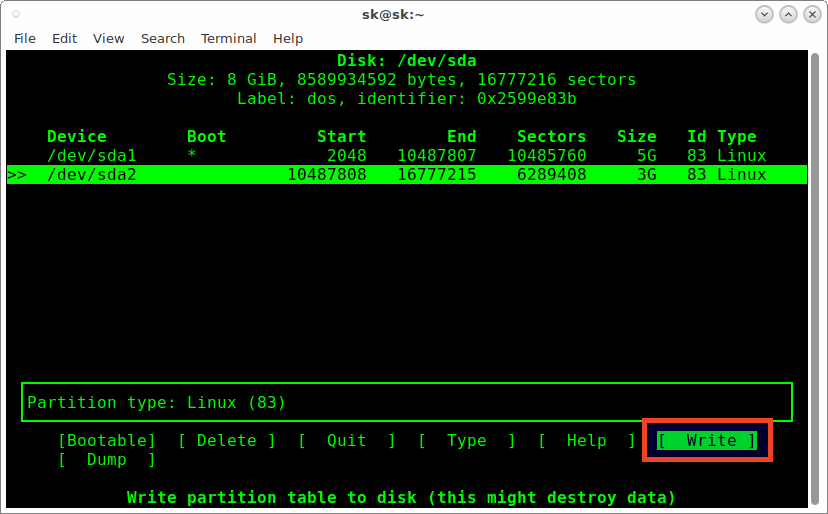Click the Disk: /dev/sda heading
828x514 pixels.
pyautogui.click(x=407, y=60)
